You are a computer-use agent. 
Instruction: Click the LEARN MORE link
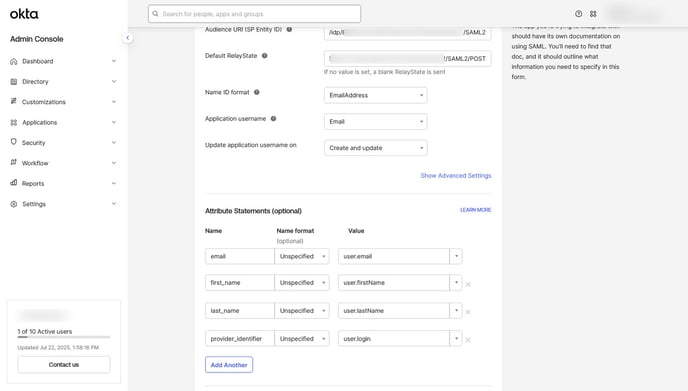coord(476,210)
